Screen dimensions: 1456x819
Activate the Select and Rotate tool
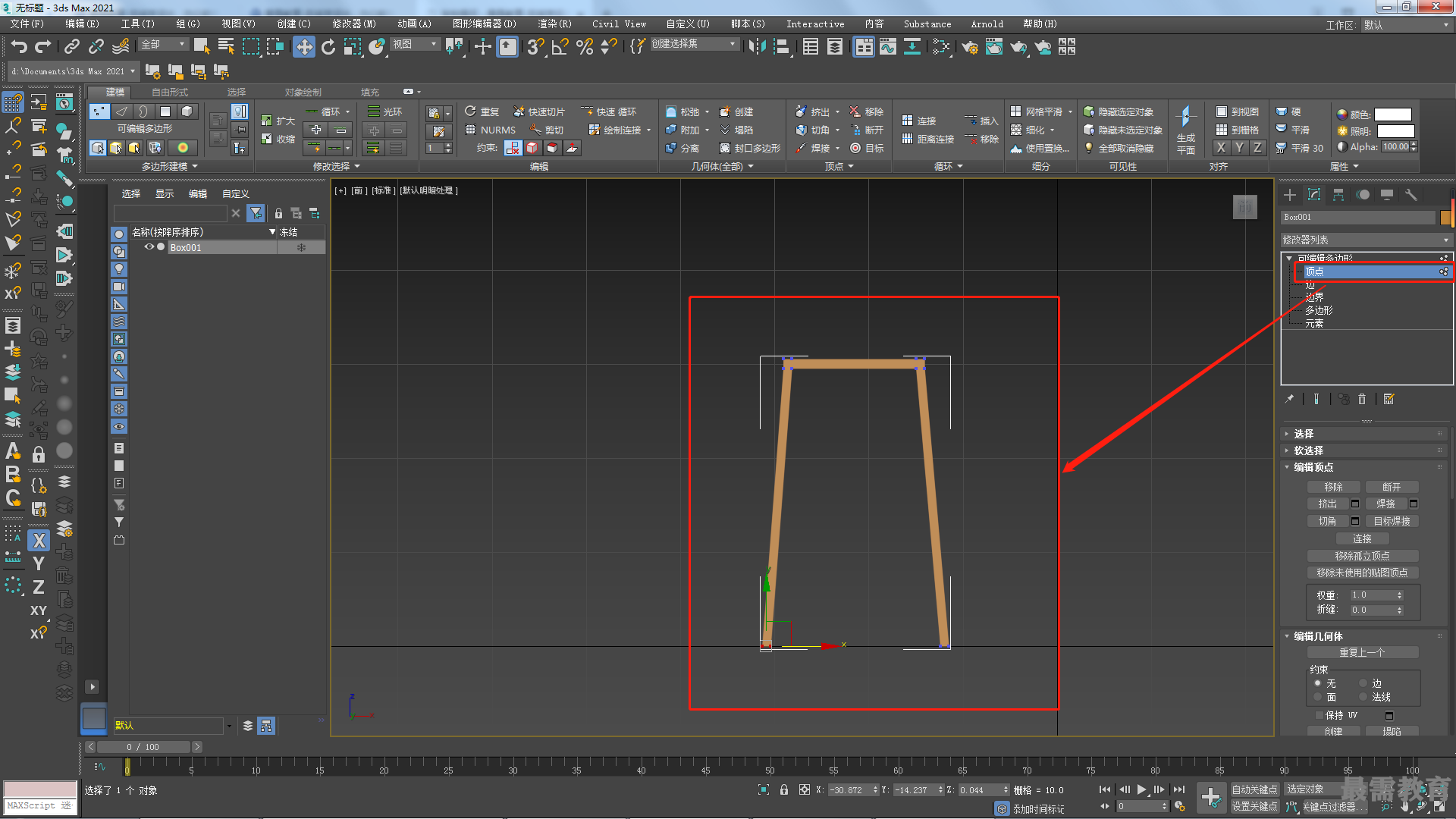point(328,47)
